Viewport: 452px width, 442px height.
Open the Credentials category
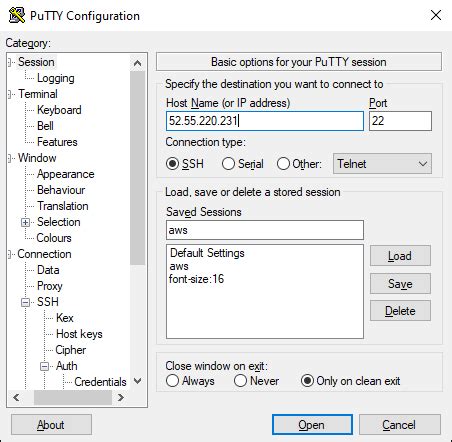(100, 382)
